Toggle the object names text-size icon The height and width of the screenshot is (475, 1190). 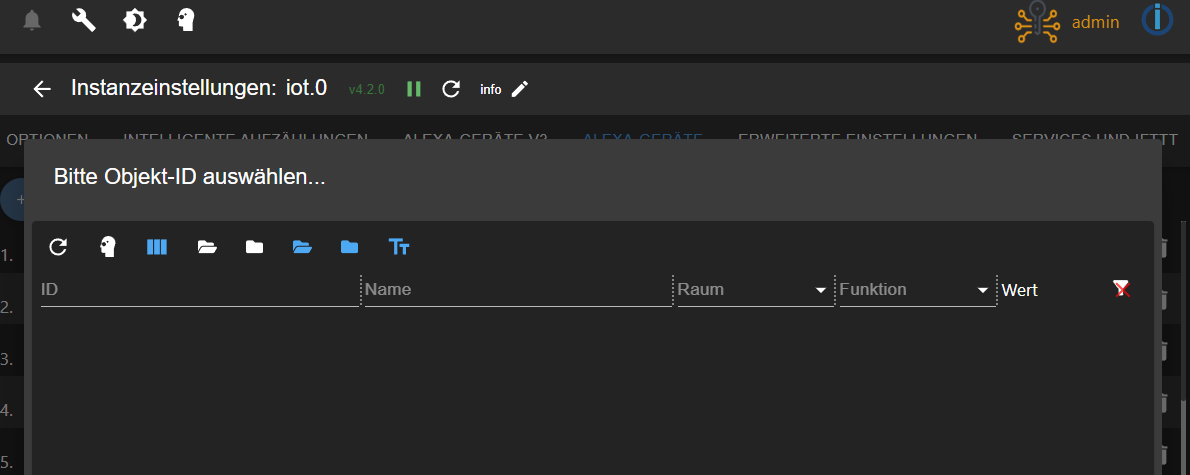tap(399, 247)
